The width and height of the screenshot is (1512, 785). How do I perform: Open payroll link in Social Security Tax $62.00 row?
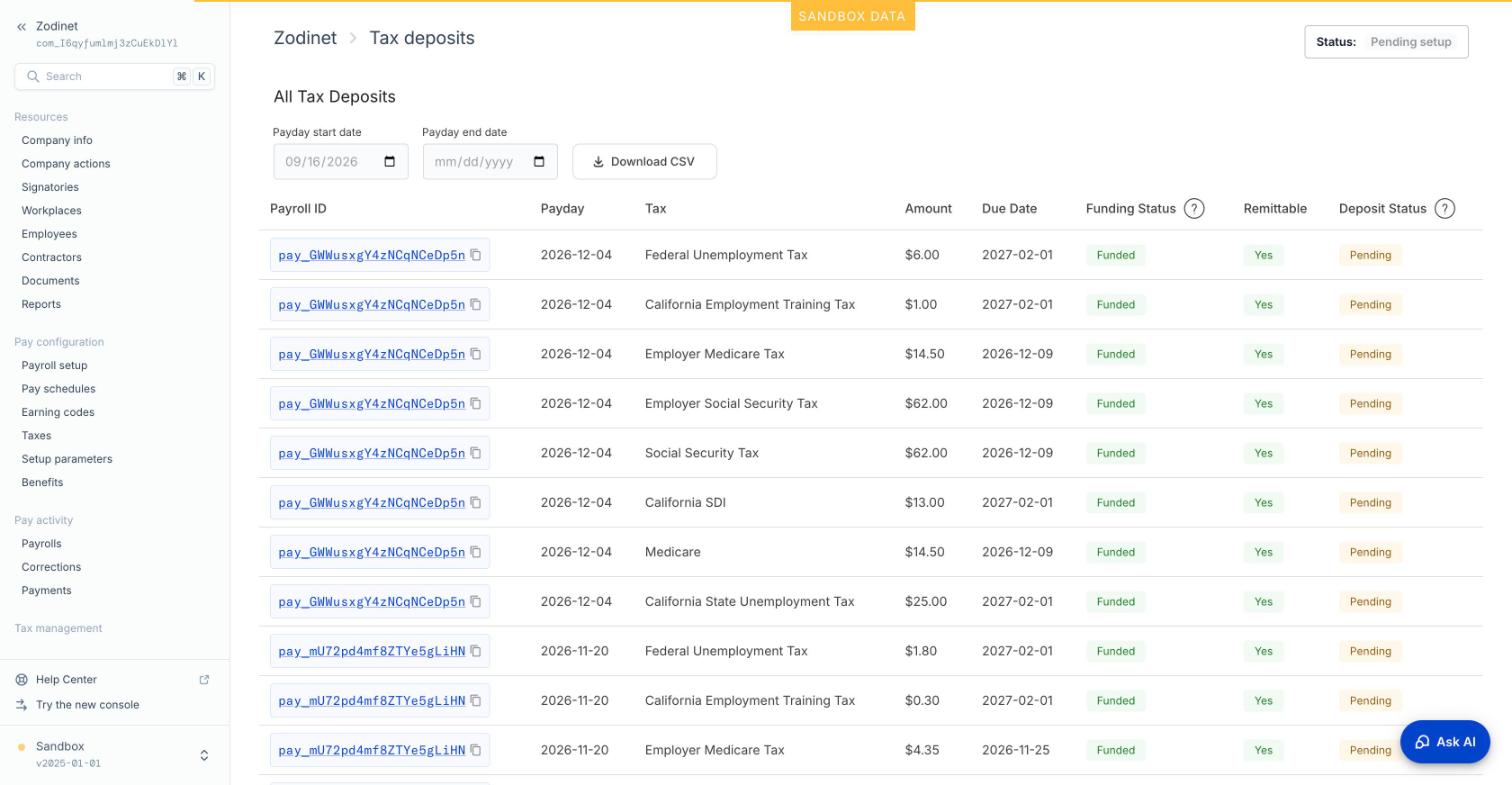coord(372,453)
